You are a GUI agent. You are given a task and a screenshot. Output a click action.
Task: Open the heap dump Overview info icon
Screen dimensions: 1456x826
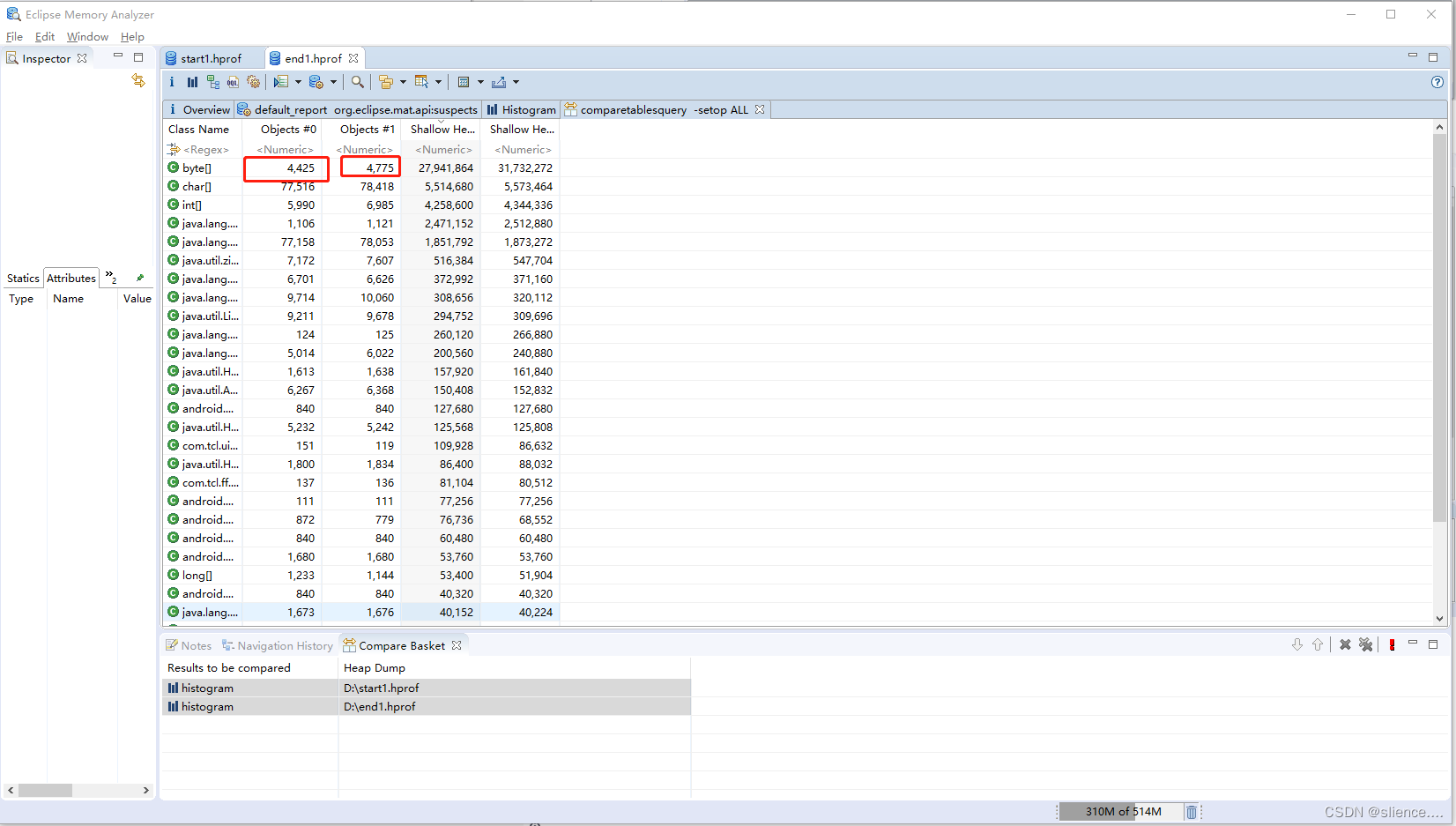tap(172, 82)
